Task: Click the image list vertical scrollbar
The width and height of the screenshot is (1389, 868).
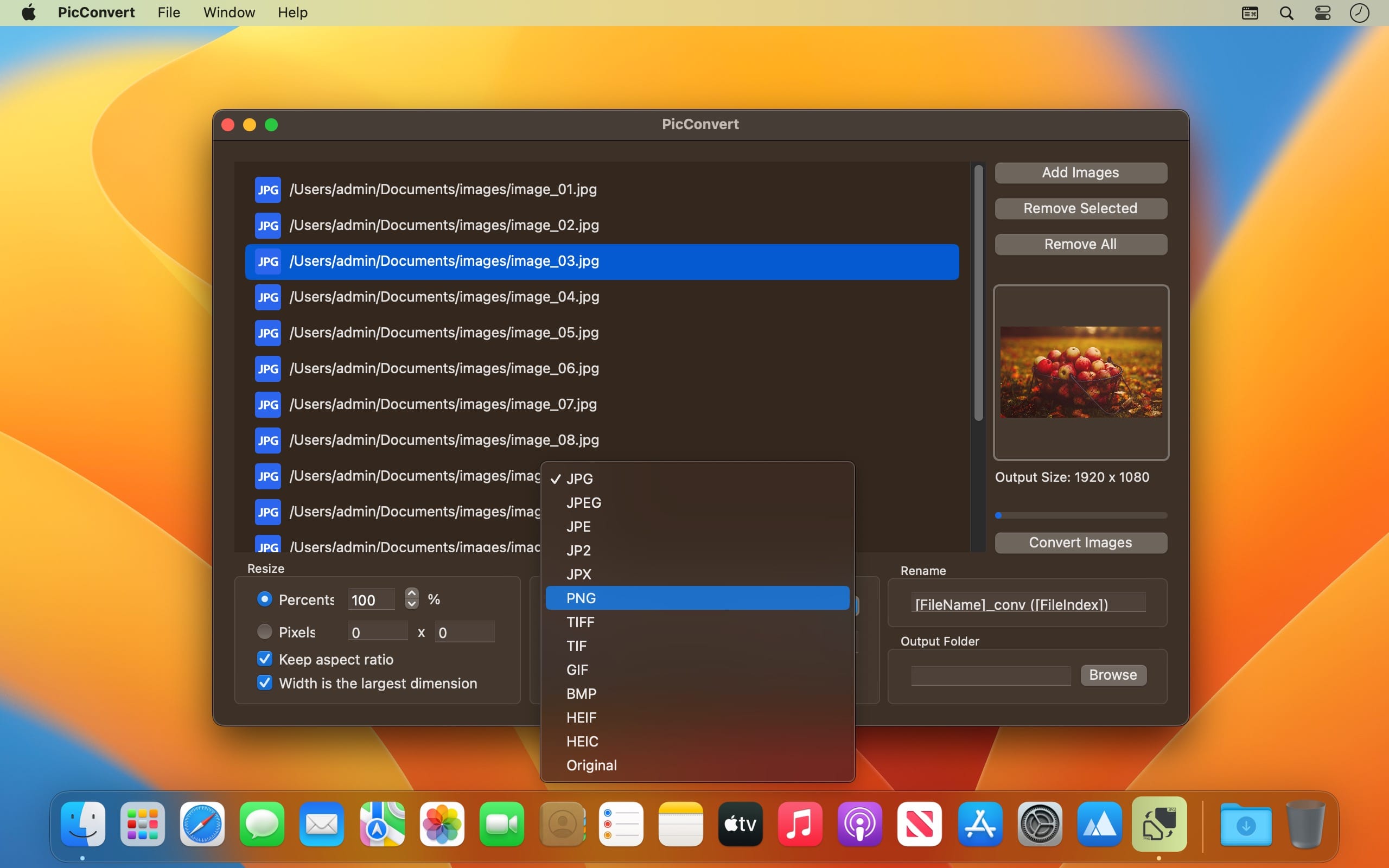Action: click(979, 293)
